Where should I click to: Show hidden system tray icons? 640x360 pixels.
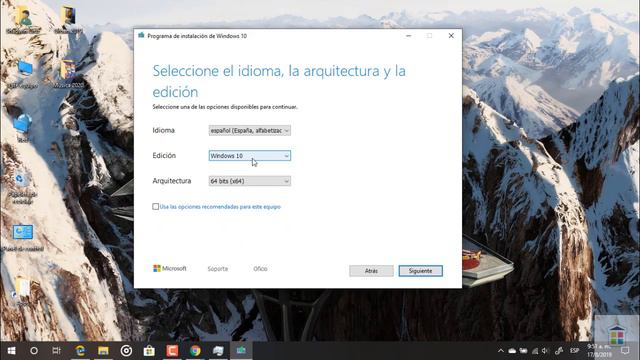pos(501,351)
